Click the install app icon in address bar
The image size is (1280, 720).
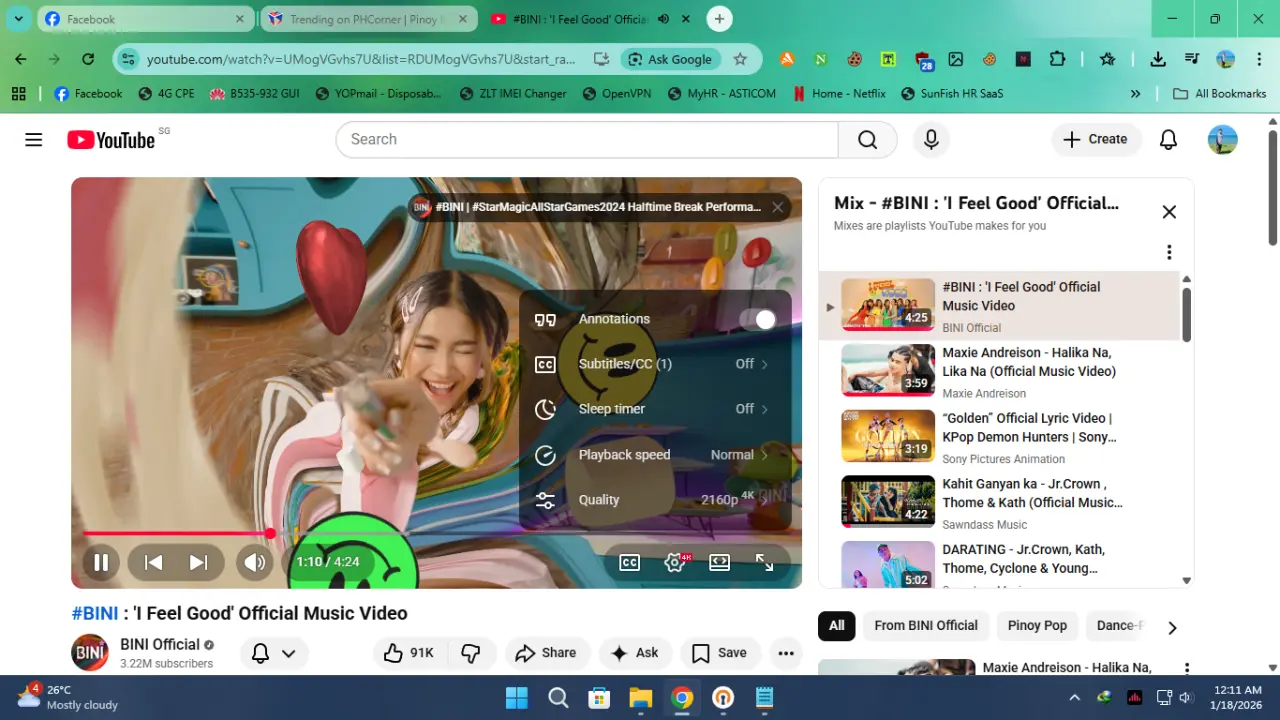(601, 59)
